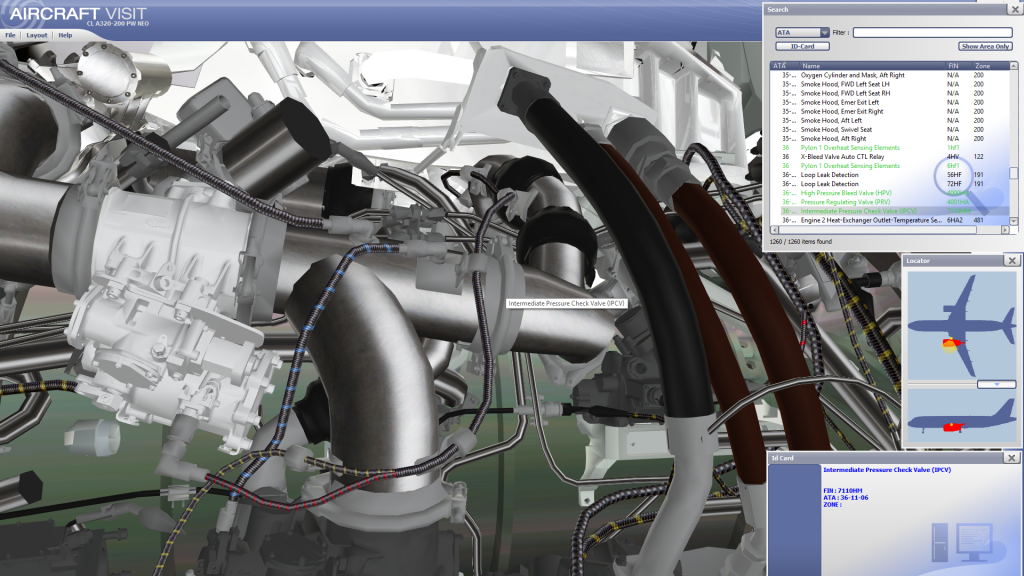Sort results by the ATA column header

(x=784, y=66)
